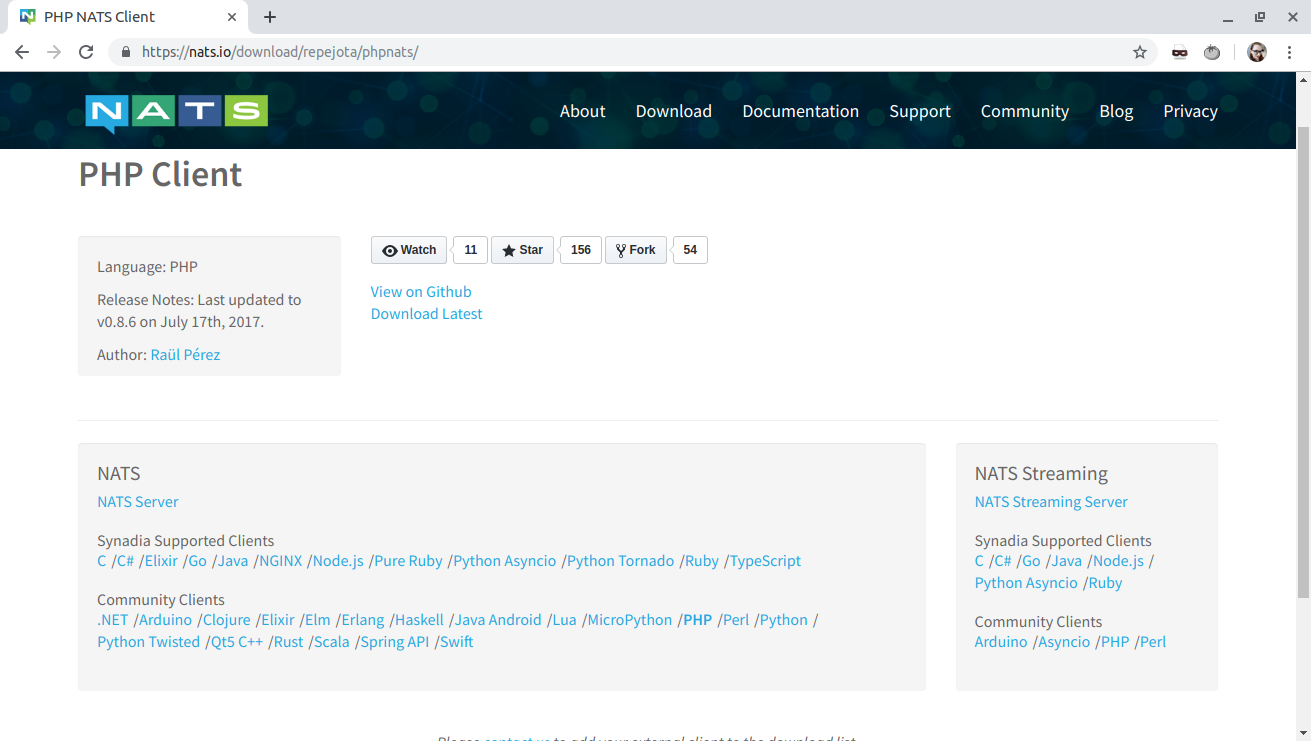Open the Blog menu item
Image resolution: width=1311 pixels, height=741 pixels.
tap(1116, 111)
